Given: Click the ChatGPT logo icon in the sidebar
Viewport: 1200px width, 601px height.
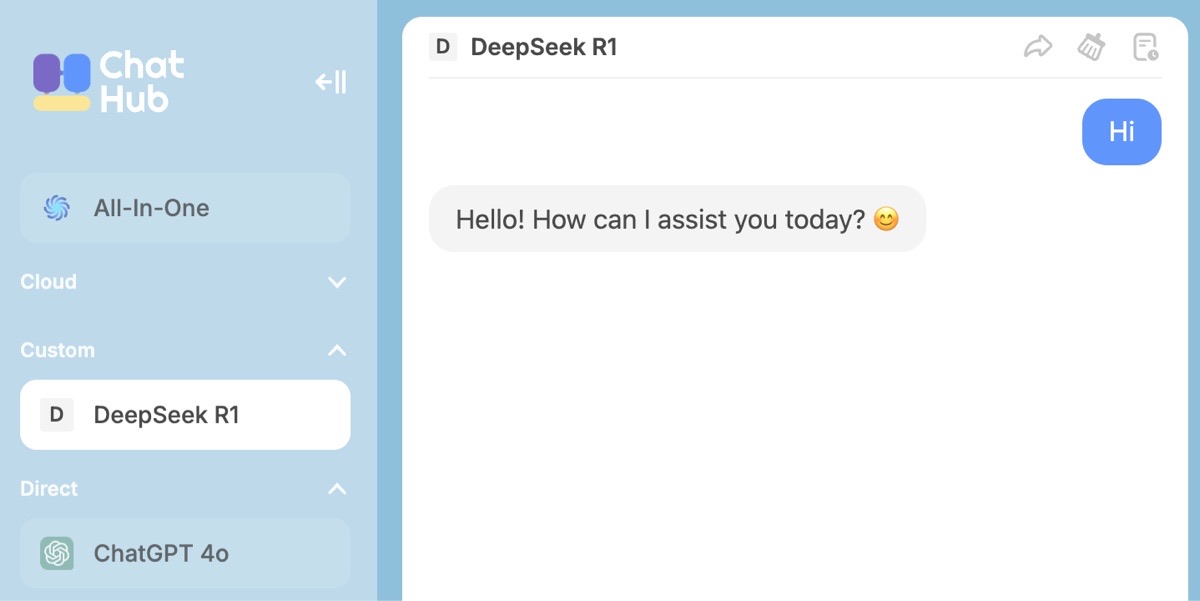Looking at the screenshot, I should tap(57, 553).
